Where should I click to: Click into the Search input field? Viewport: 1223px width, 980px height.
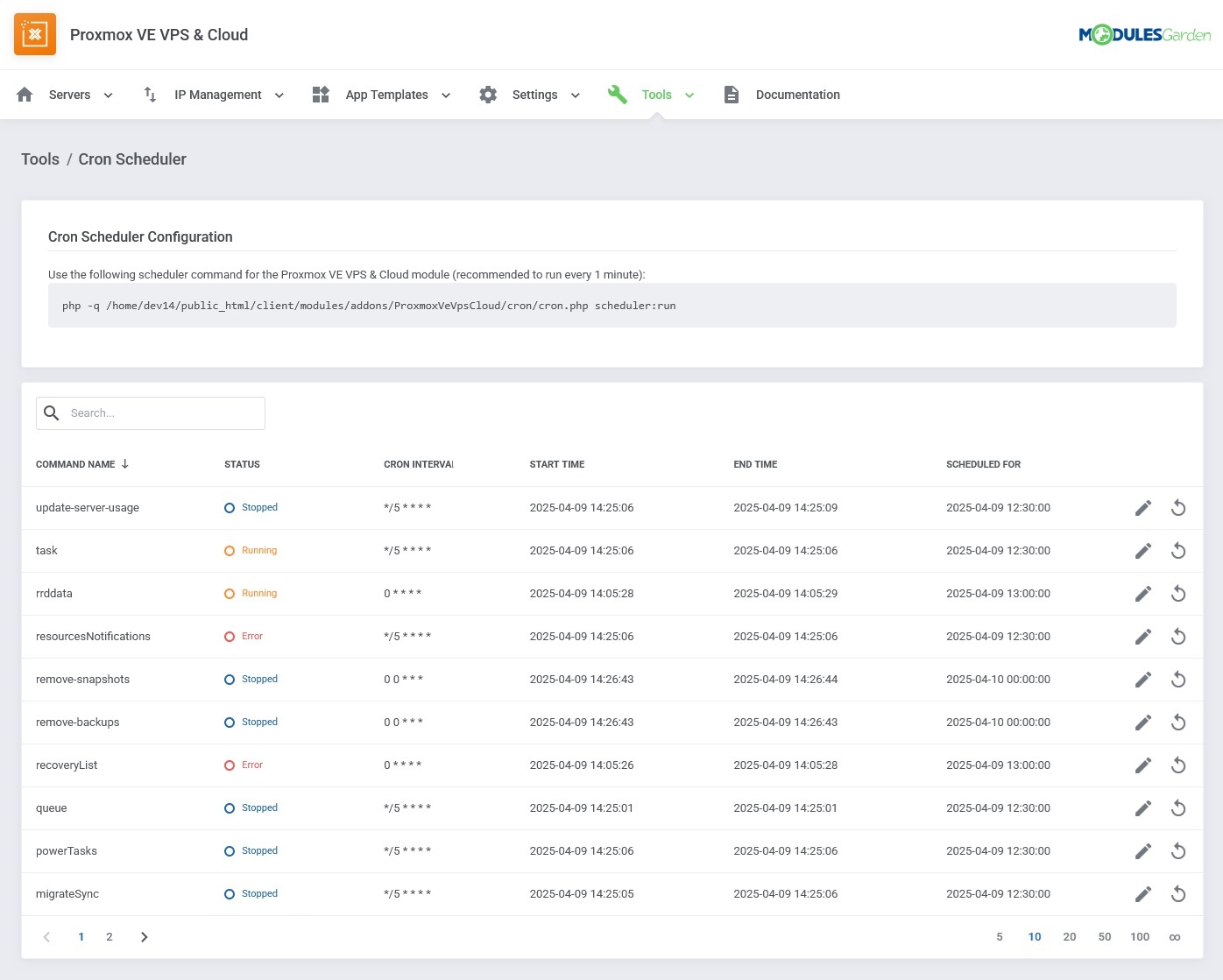point(162,413)
